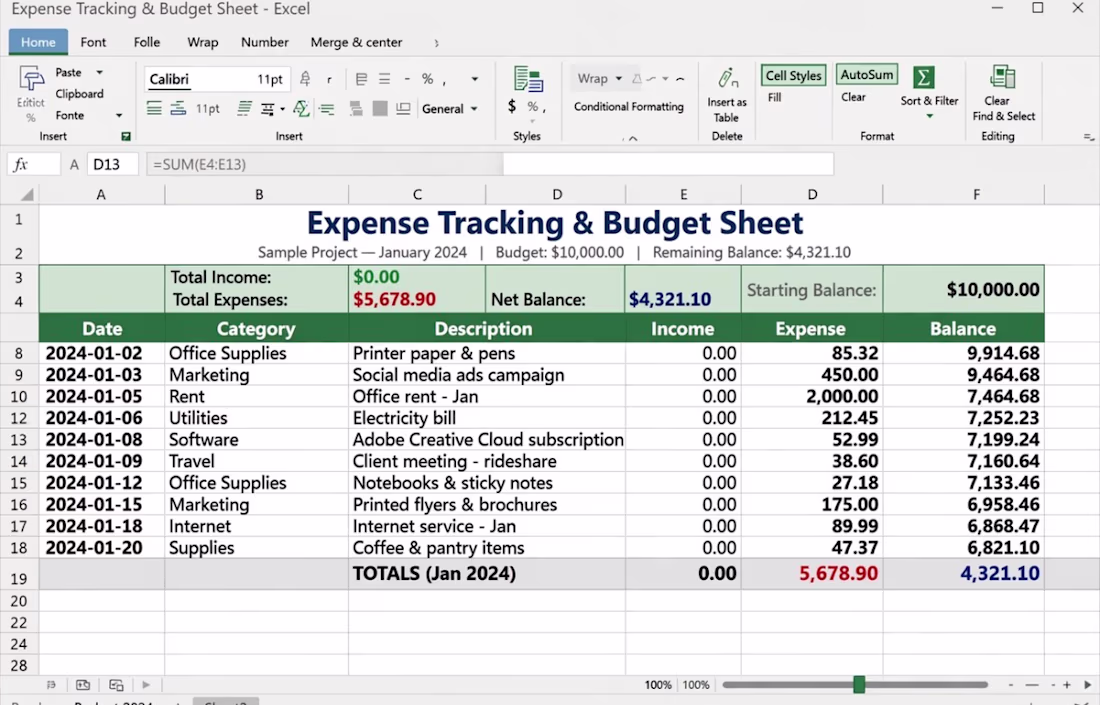Open the Font tab
Image resolution: width=1100 pixels, height=705 pixels.
click(x=93, y=42)
